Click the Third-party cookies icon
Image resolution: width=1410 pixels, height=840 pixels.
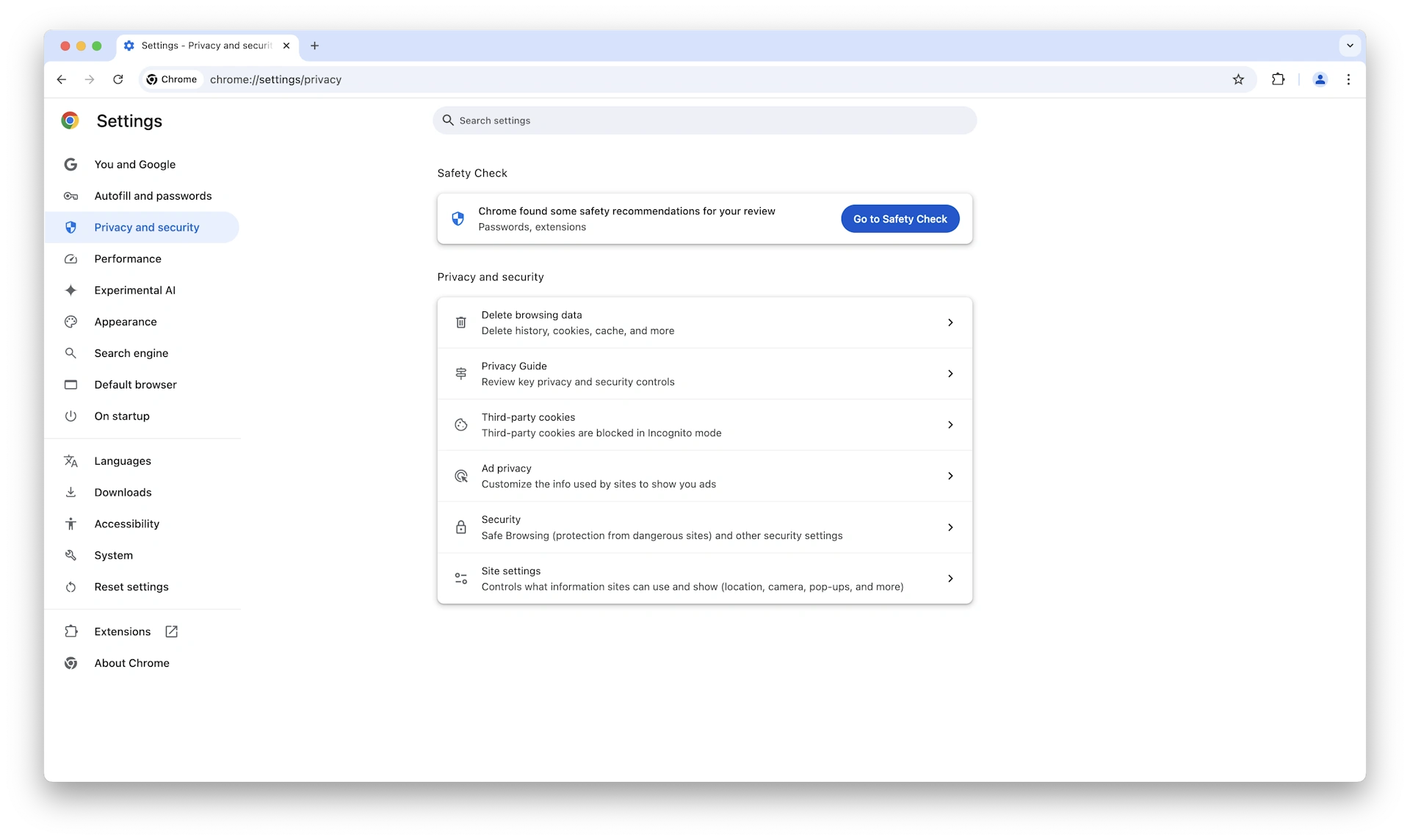point(460,424)
